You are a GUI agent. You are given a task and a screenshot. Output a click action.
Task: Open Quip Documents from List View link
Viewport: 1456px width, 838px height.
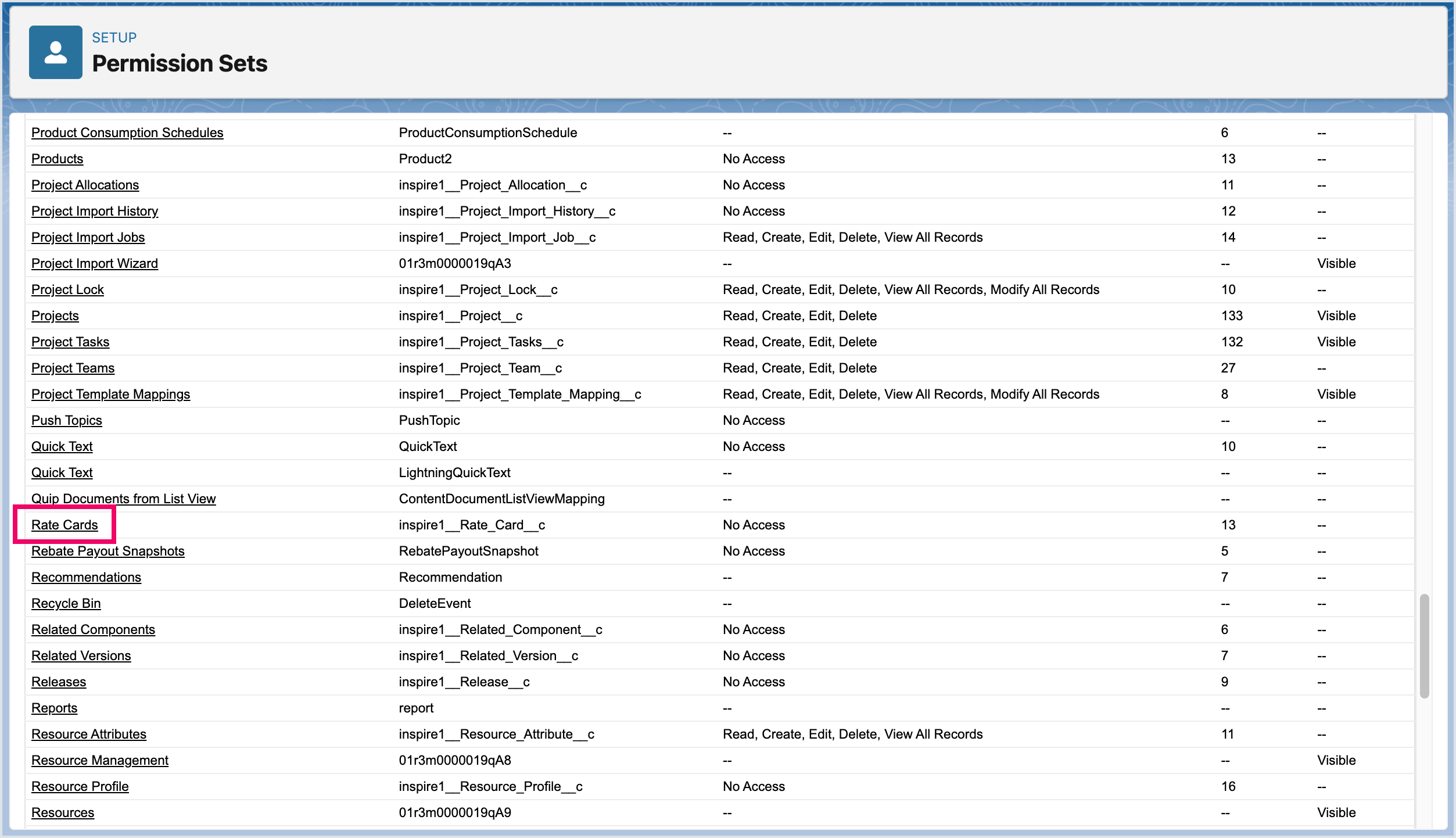123,499
